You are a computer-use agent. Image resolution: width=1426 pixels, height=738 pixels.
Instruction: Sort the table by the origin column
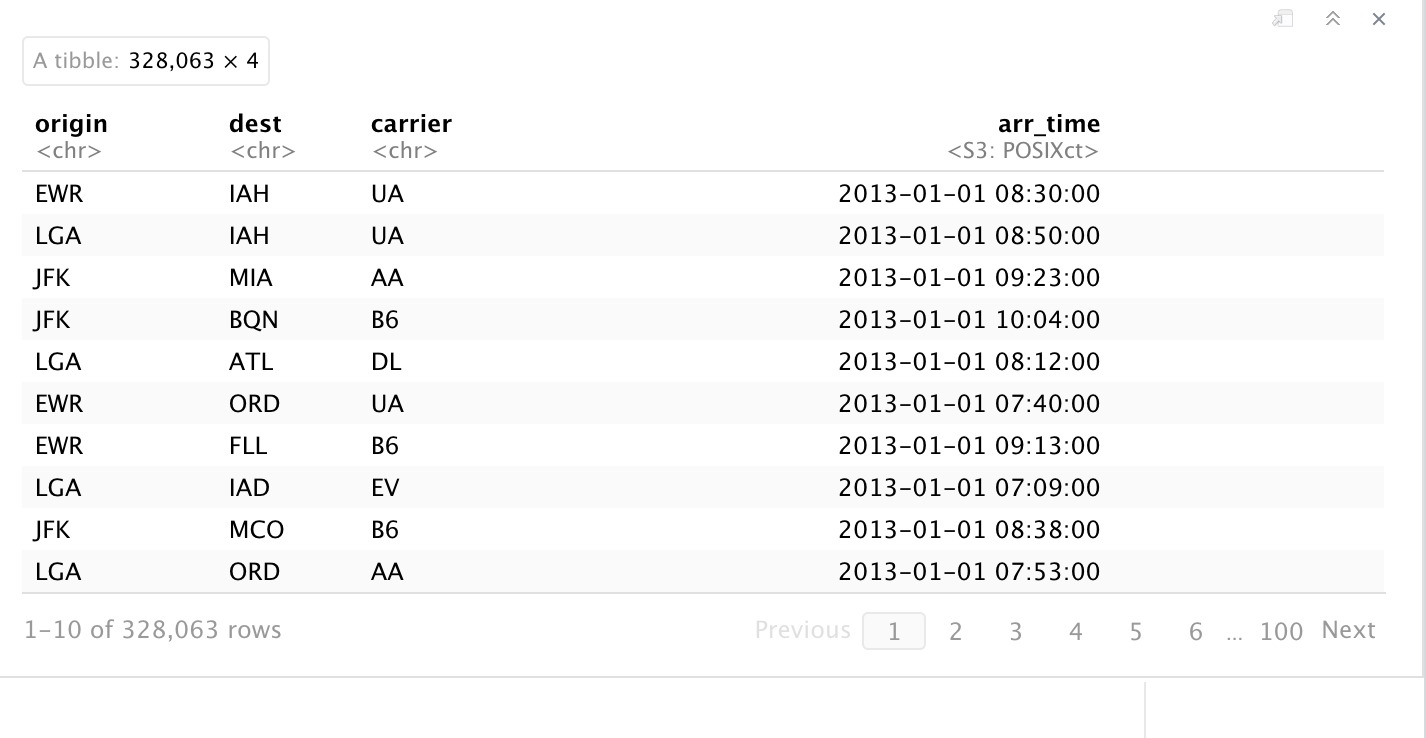pos(71,123)
